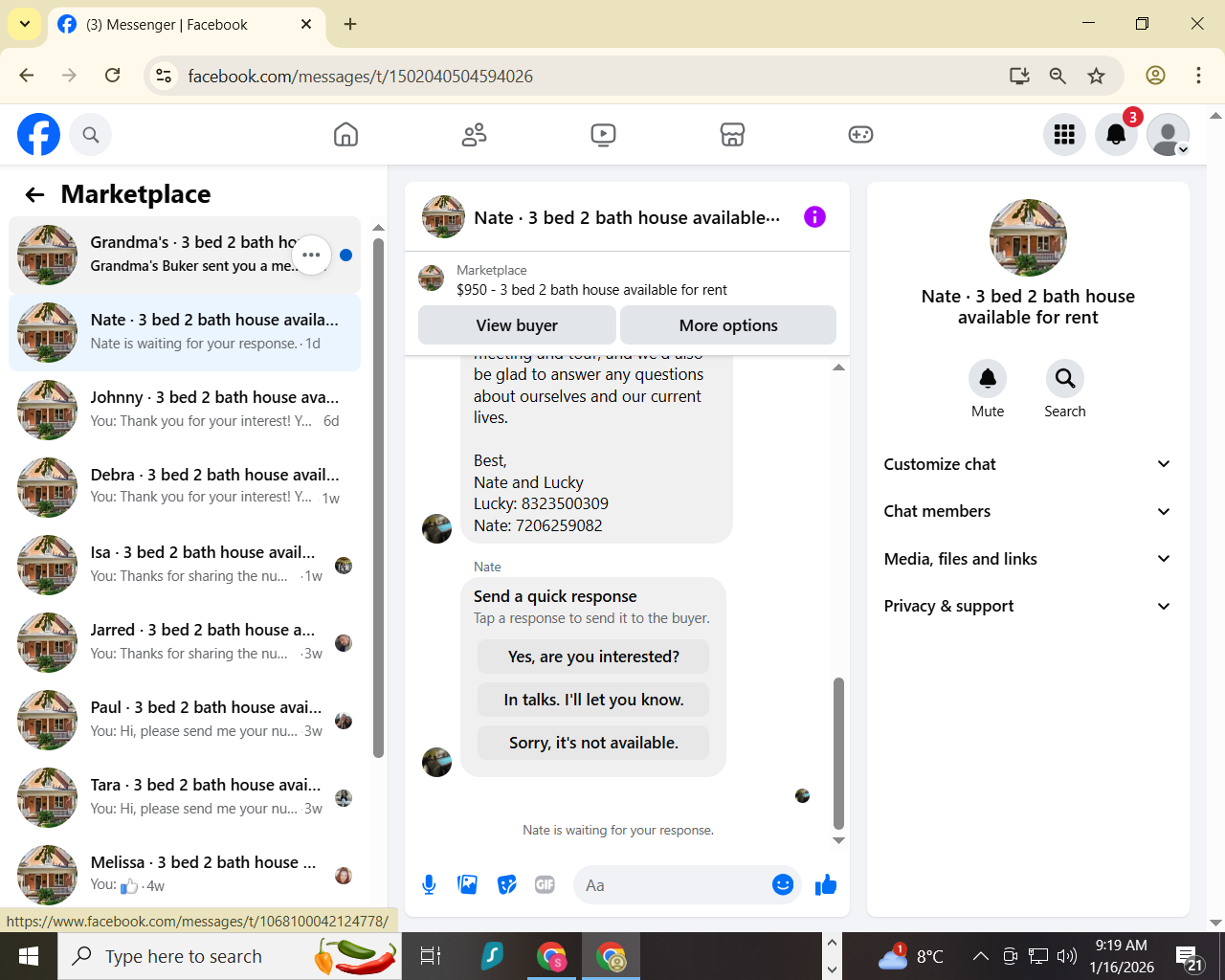This screenshot has height=980, width=1225.
Task: Open the Friends icon in the top navigation
Action: [474, 135]
